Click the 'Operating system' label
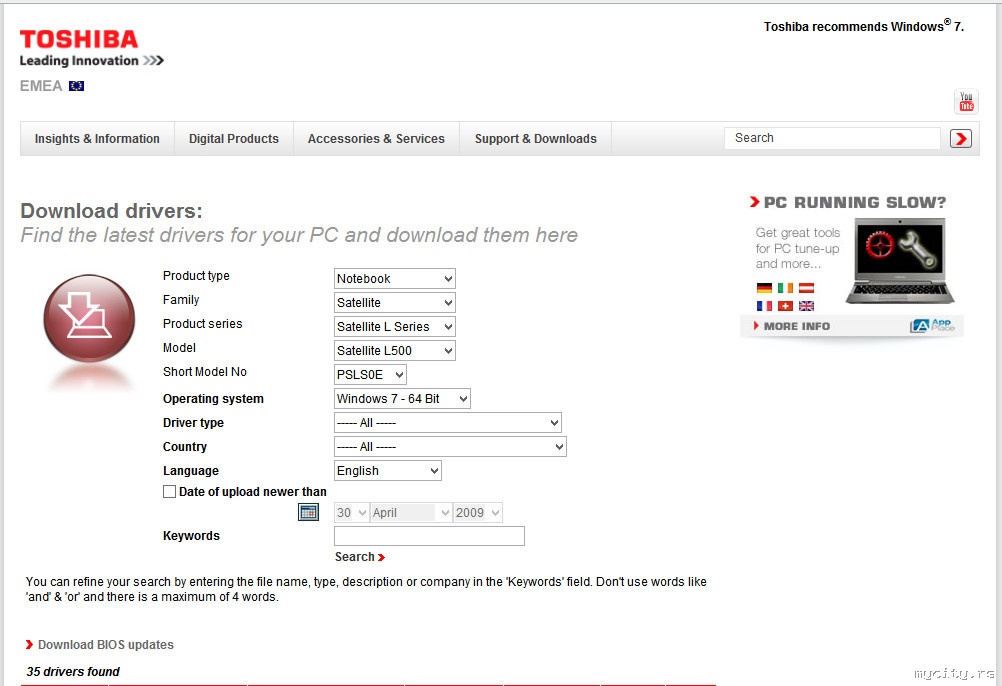This screenshot has height=686, width=1002. (x=213, y=399)
